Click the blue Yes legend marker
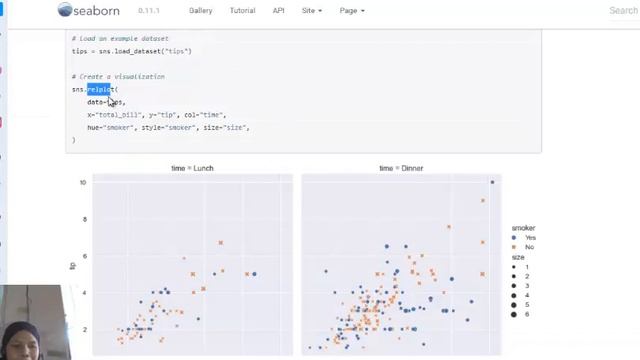 [x=514, y=238]
